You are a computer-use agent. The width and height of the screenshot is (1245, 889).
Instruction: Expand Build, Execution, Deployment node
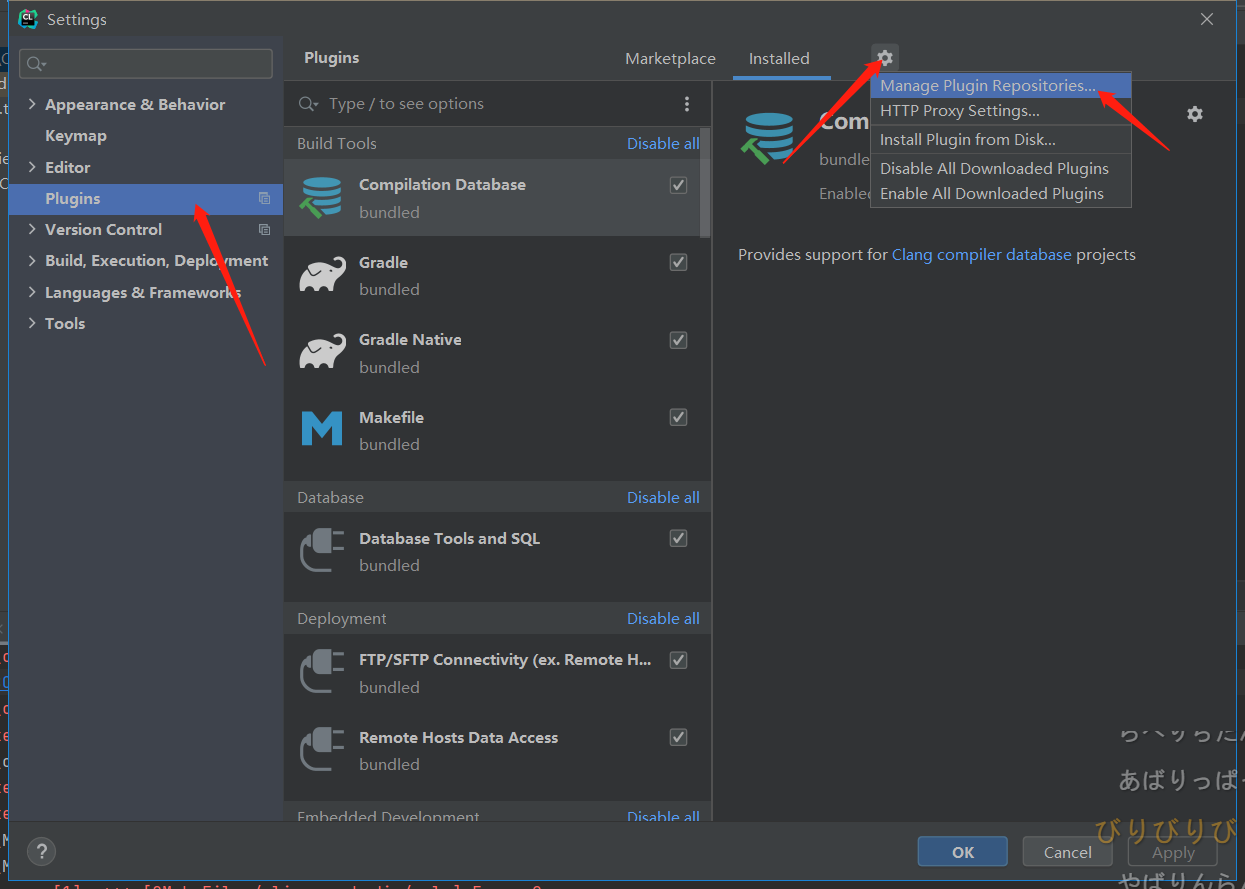click(32, 261)
